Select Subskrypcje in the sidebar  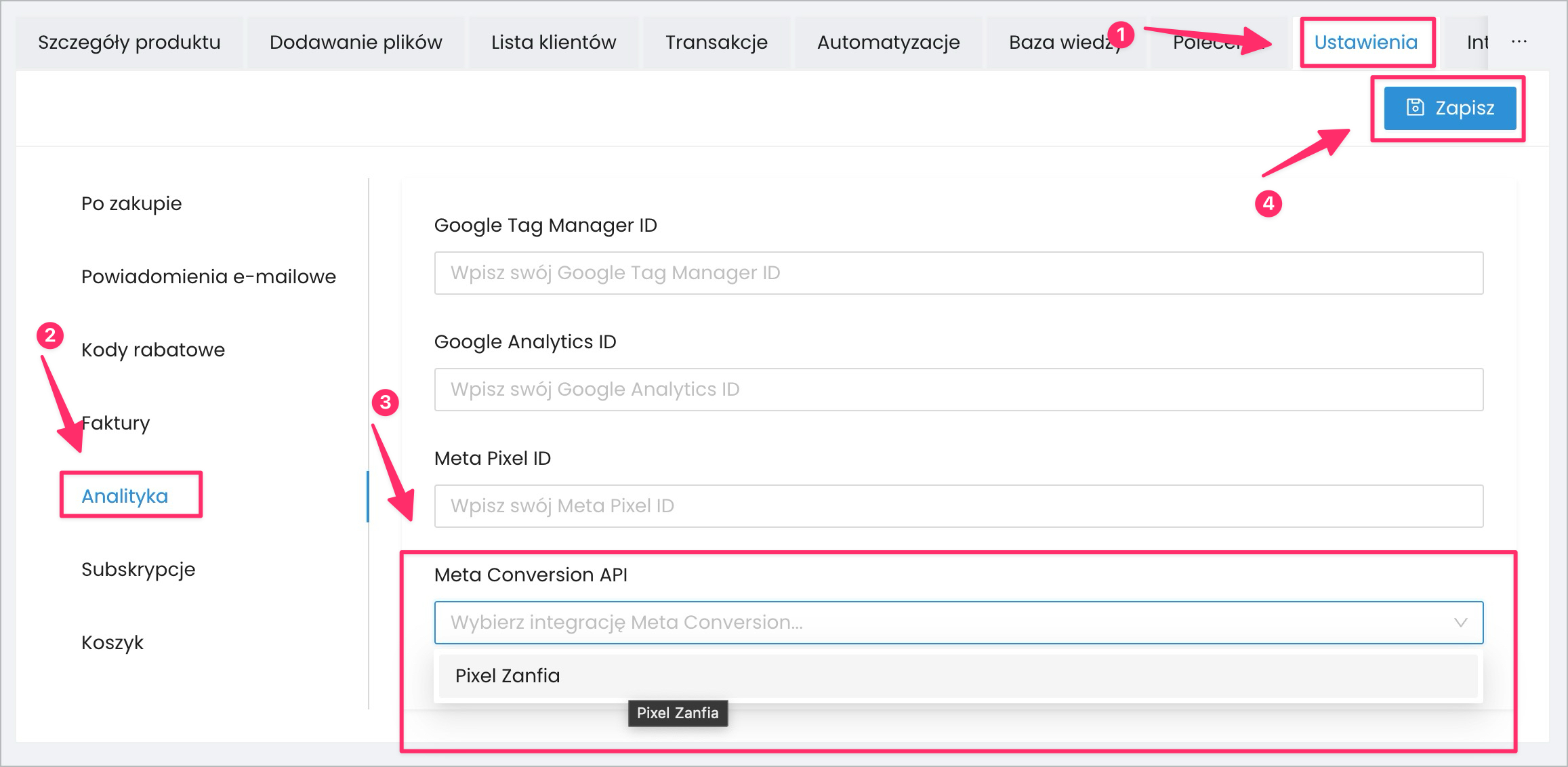click(x=138, y=569)
